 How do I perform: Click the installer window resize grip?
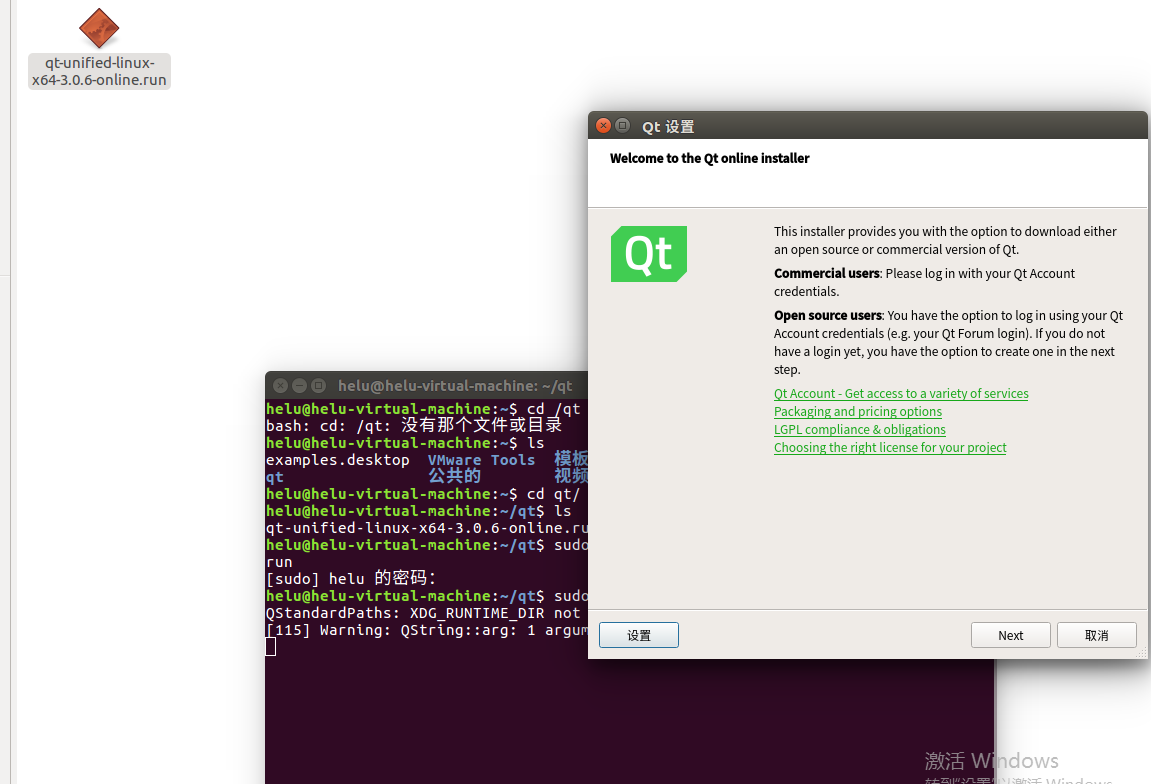coord(1141,652)
